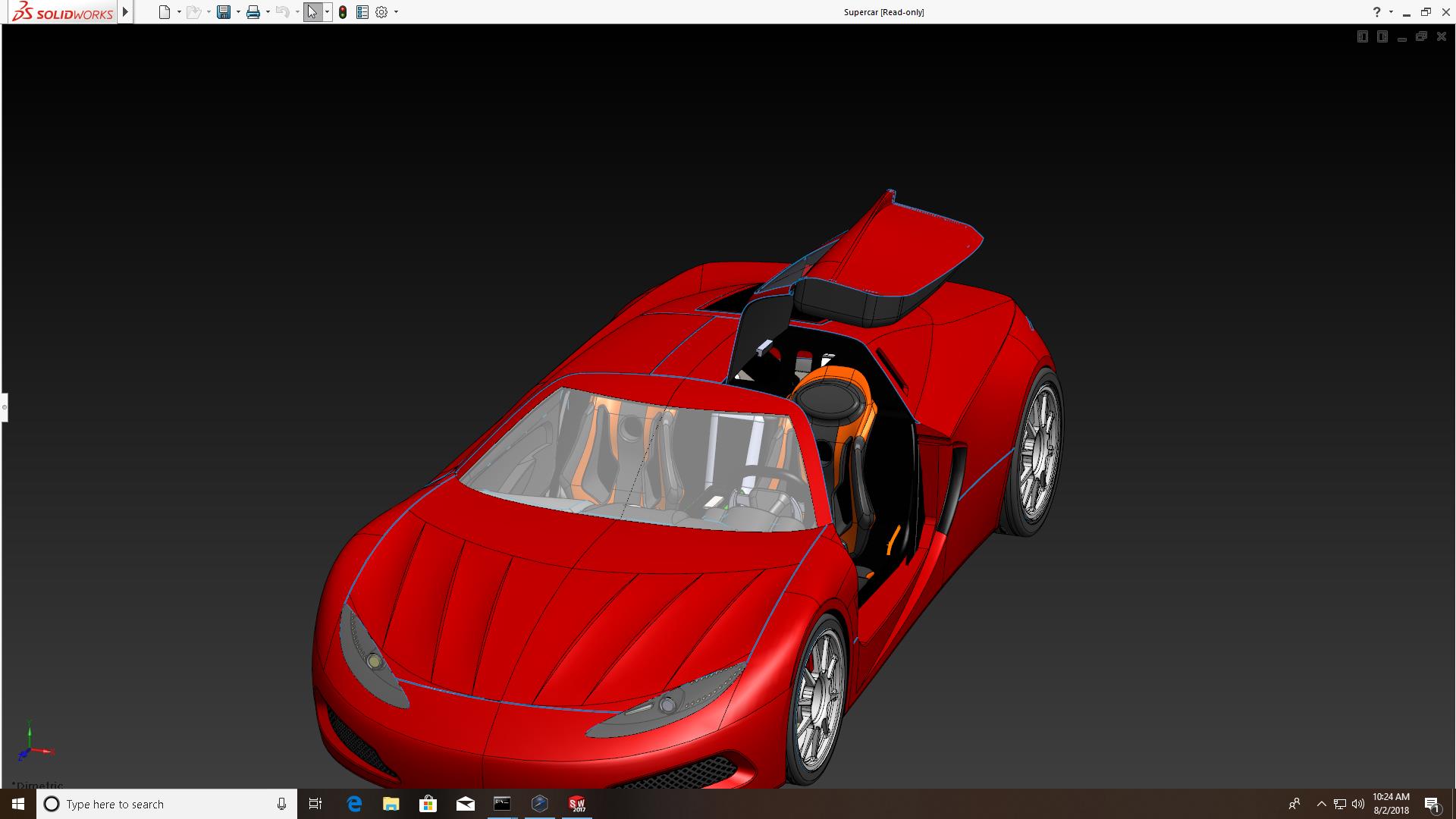Open the Options gear icon
This screenshot has height=819, width=1456.
tap(381, 12)
